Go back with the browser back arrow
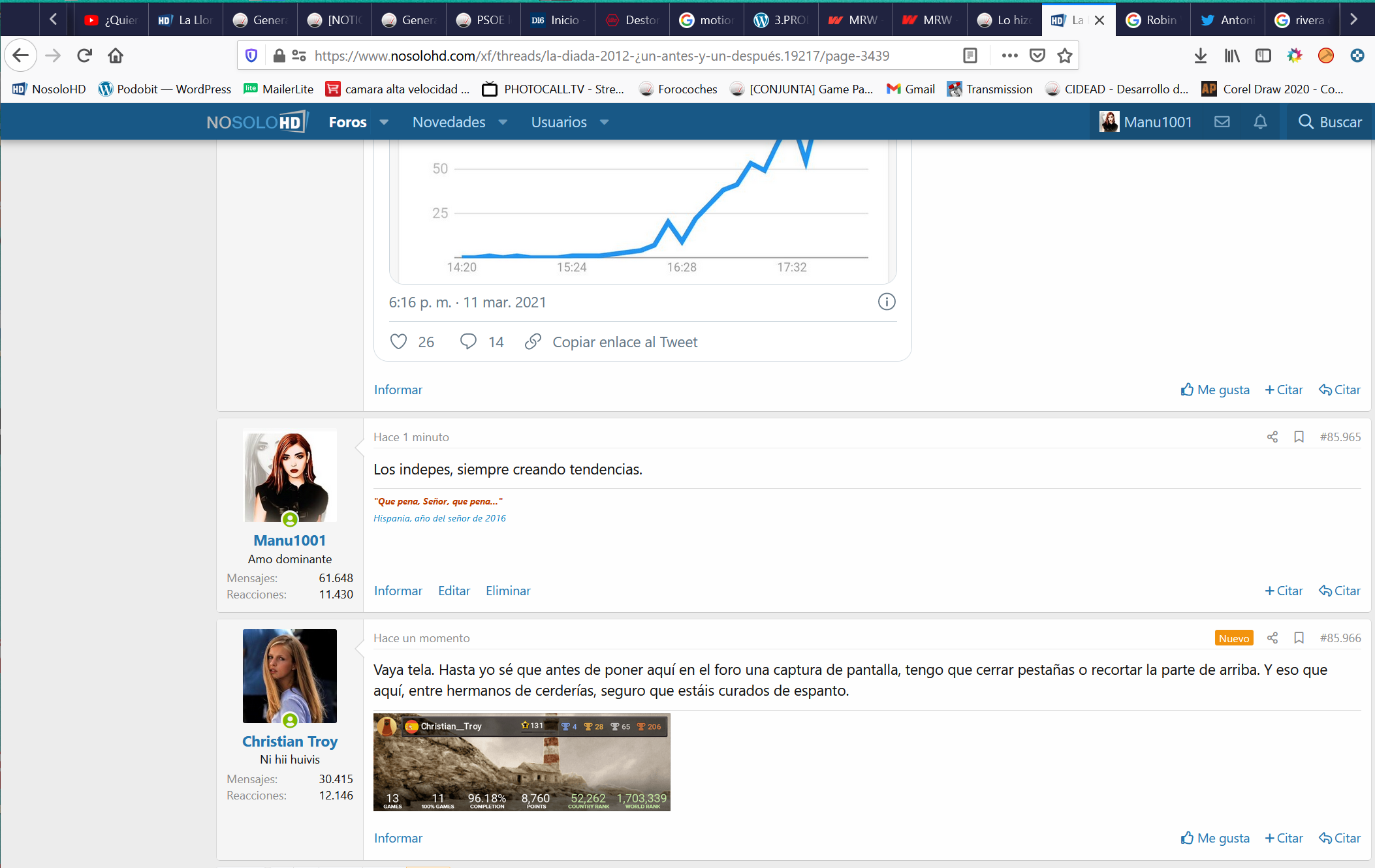Image resolution: width=1375 pixels, height=868 pixels. tap(21, 55)
